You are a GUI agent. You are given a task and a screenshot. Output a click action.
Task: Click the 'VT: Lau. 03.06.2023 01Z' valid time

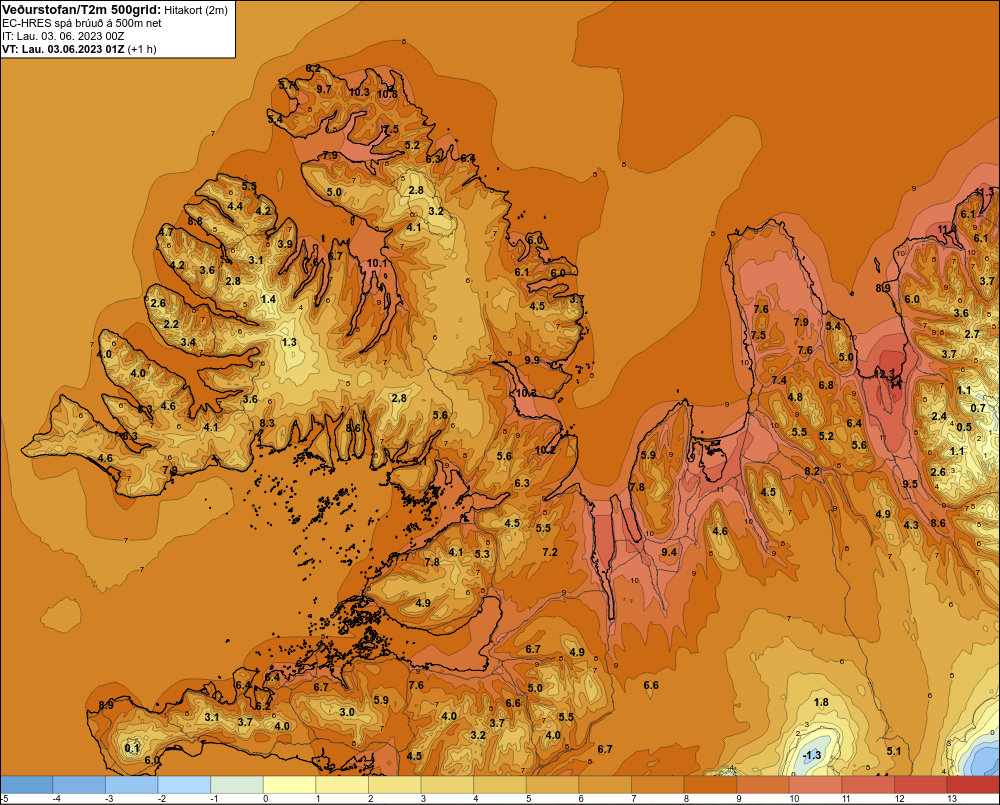(x=63, y=48)
